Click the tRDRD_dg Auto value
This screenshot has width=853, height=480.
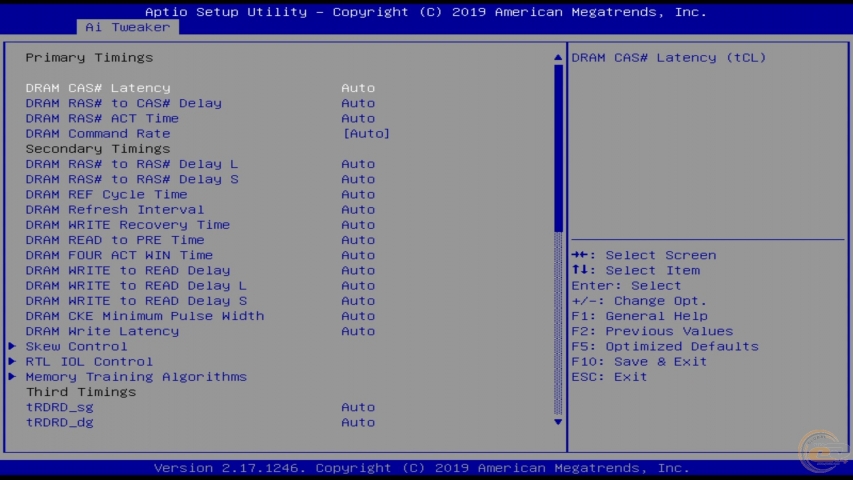[358, 422]
